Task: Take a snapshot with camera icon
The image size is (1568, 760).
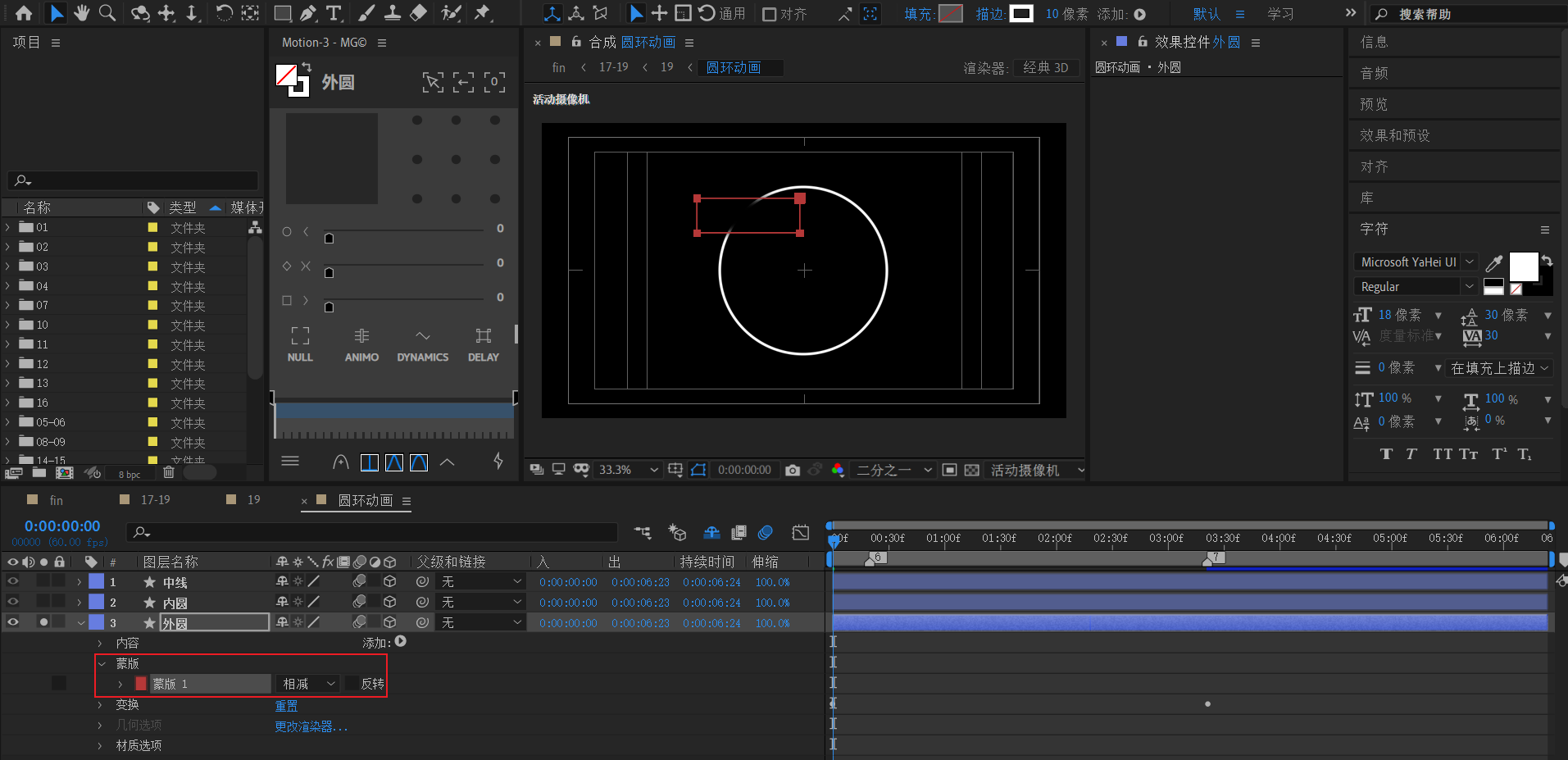Action: coord(793,470)
